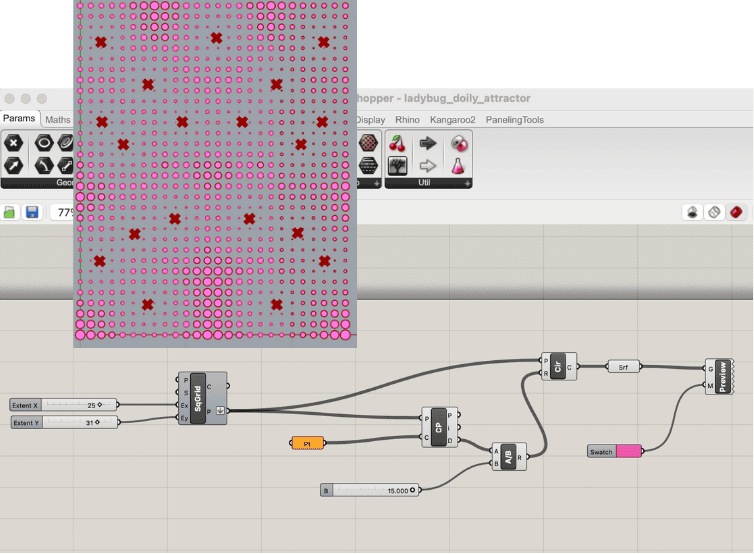Viewport: 754px width, 554px height.
Task: Toggle the shaded preview mode red icon
Action: [x=736, y=212]
